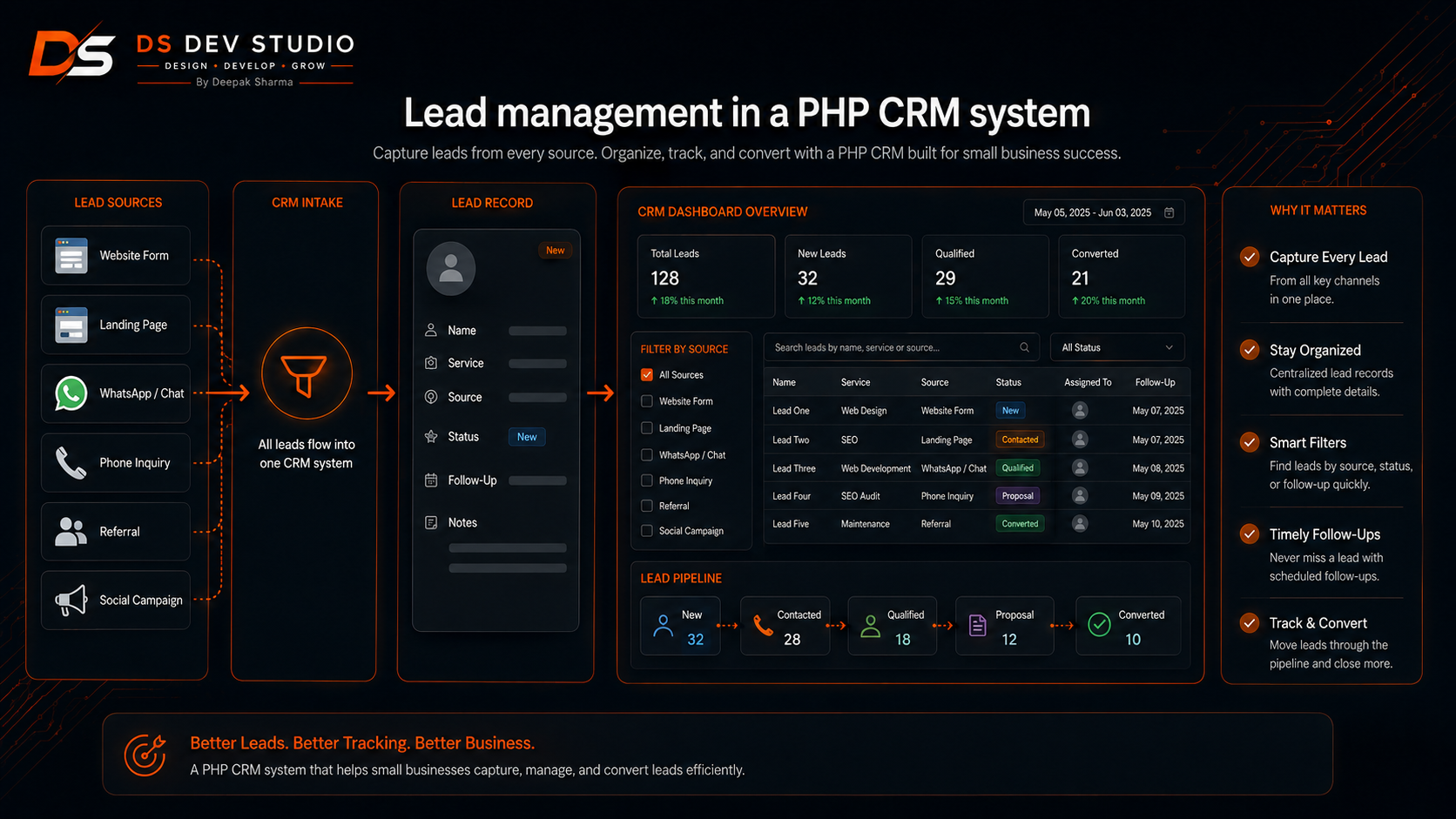Click the Converted badge for Lead Five
Image resolution: width=1456 pixels, height=819 pixels.
click(1020, 524)
